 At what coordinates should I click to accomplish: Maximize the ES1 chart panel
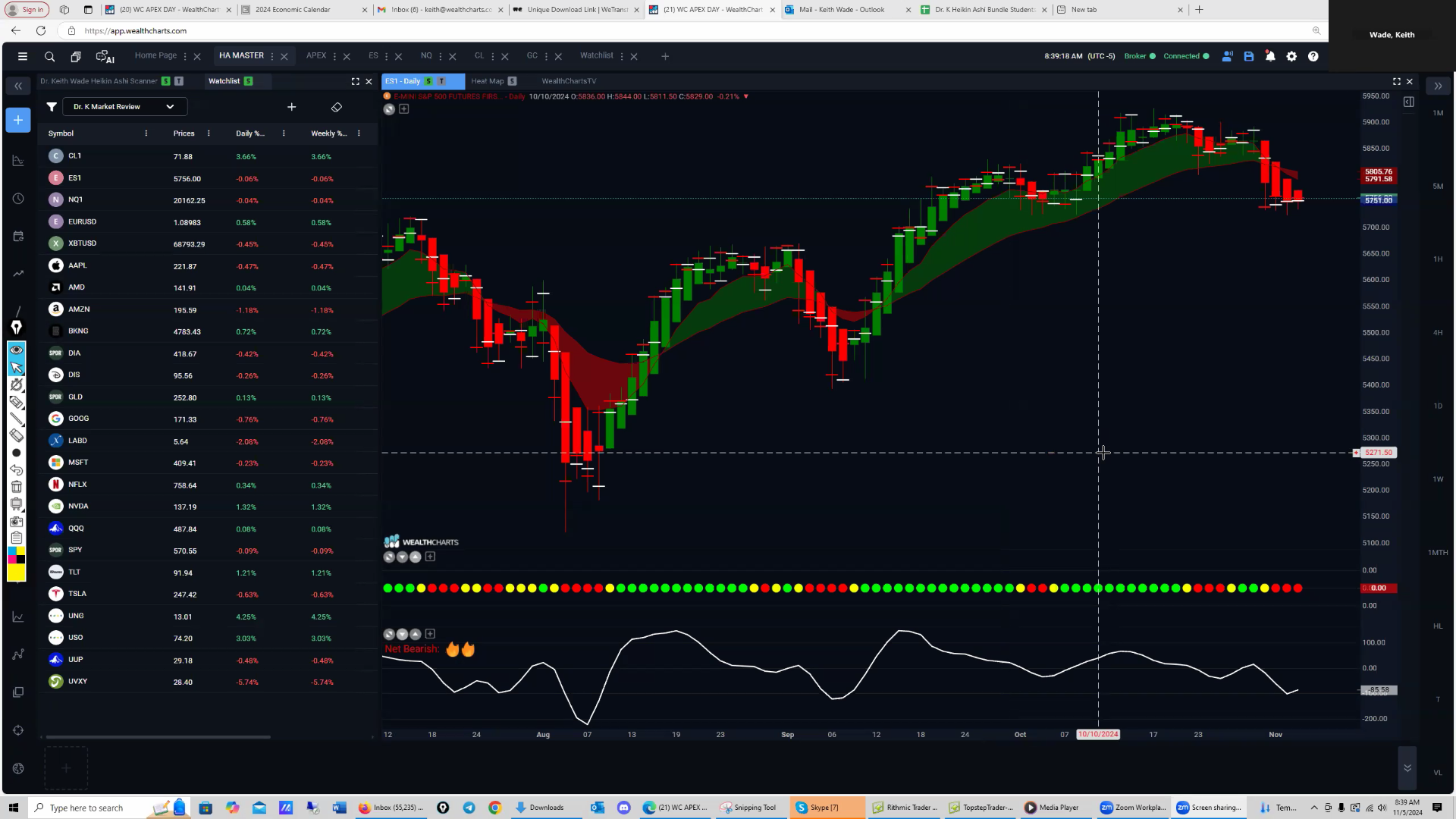click(x=1397, y=81)
